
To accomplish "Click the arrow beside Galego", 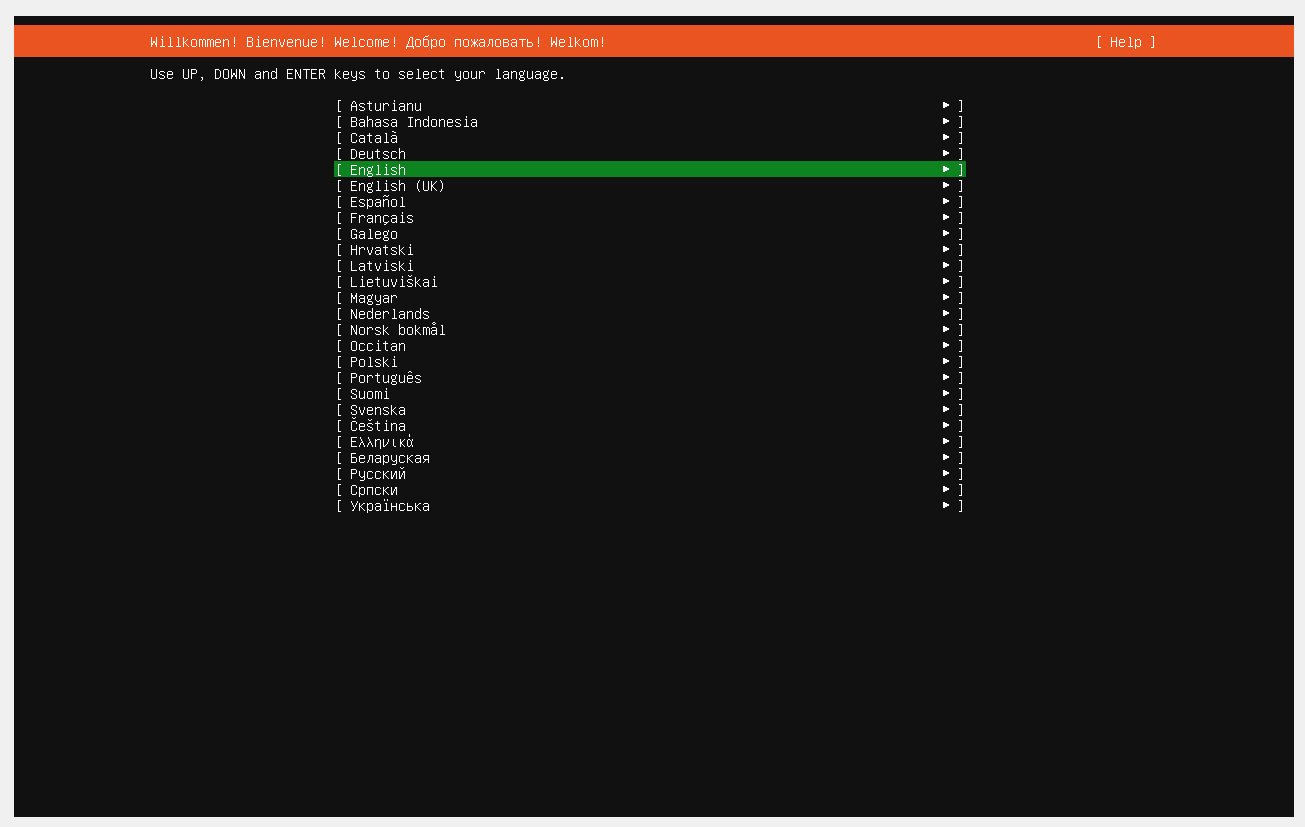I will pyautogui.click(x=946, y=233).
